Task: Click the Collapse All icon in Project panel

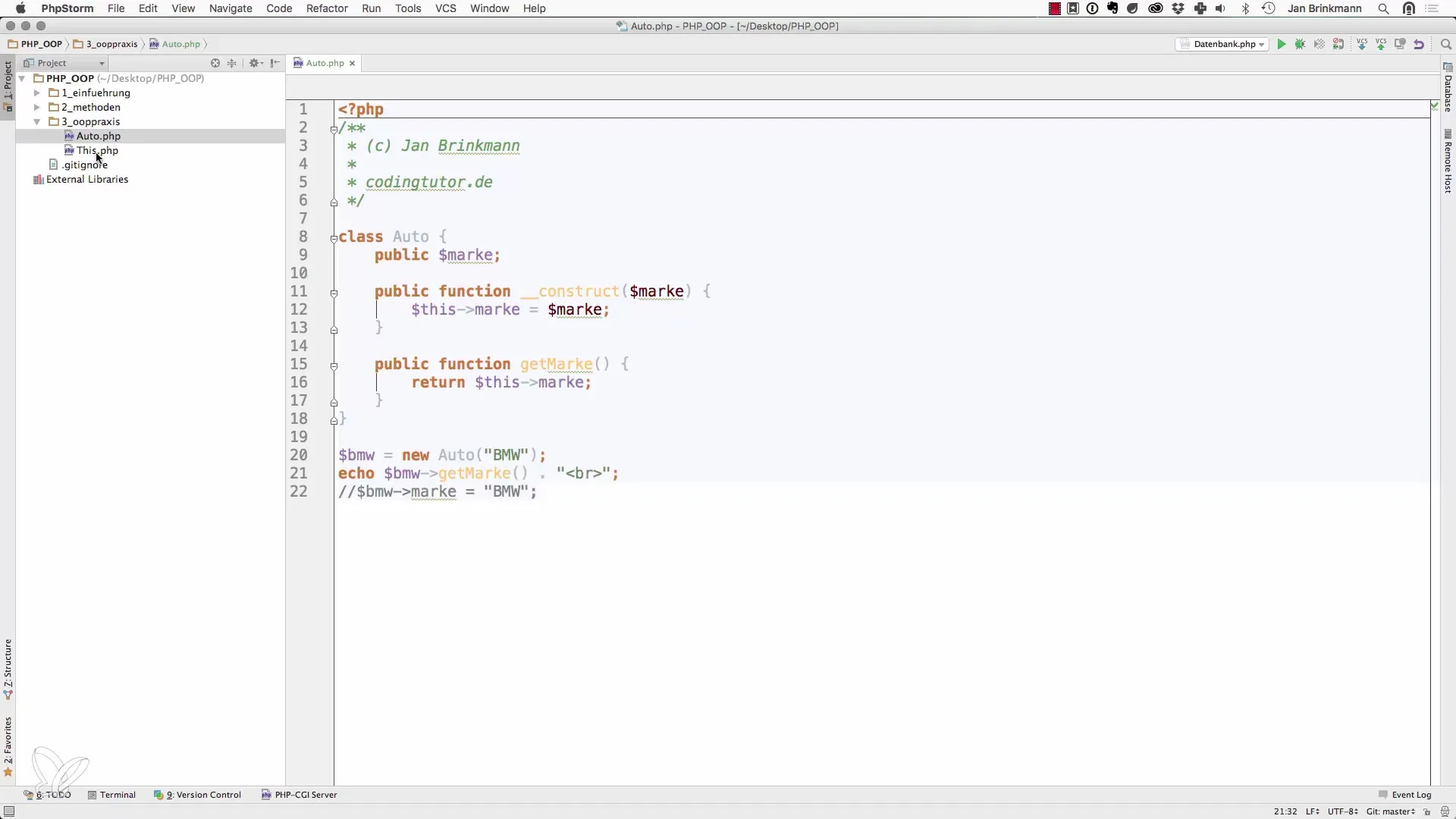Action: coord(232,63)
